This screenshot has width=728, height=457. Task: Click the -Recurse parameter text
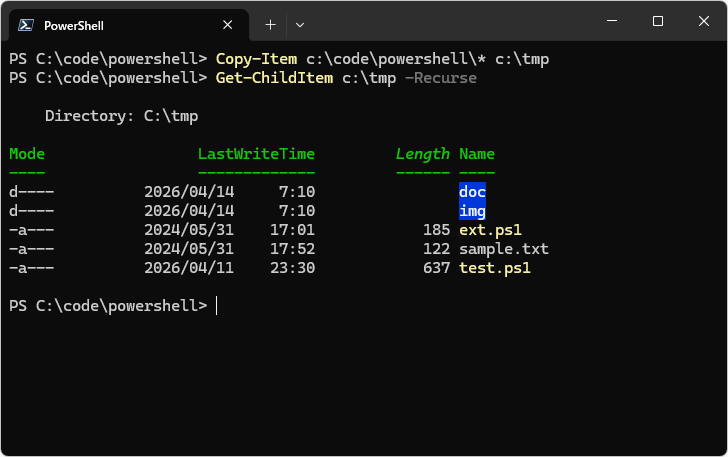pos(441,78)
